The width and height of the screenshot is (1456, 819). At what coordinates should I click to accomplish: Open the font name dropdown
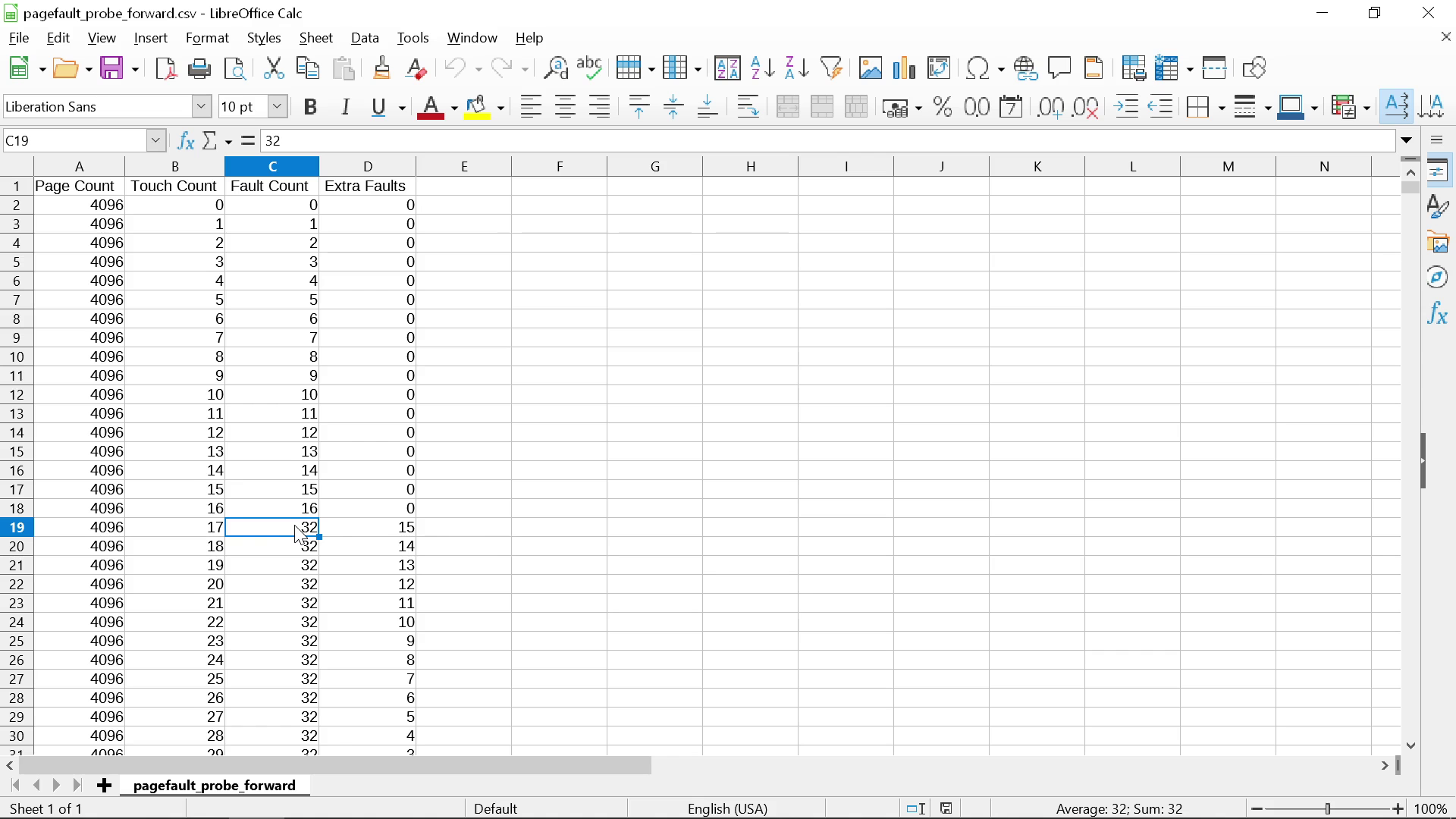pyautogui.click(x=202, y=107)
